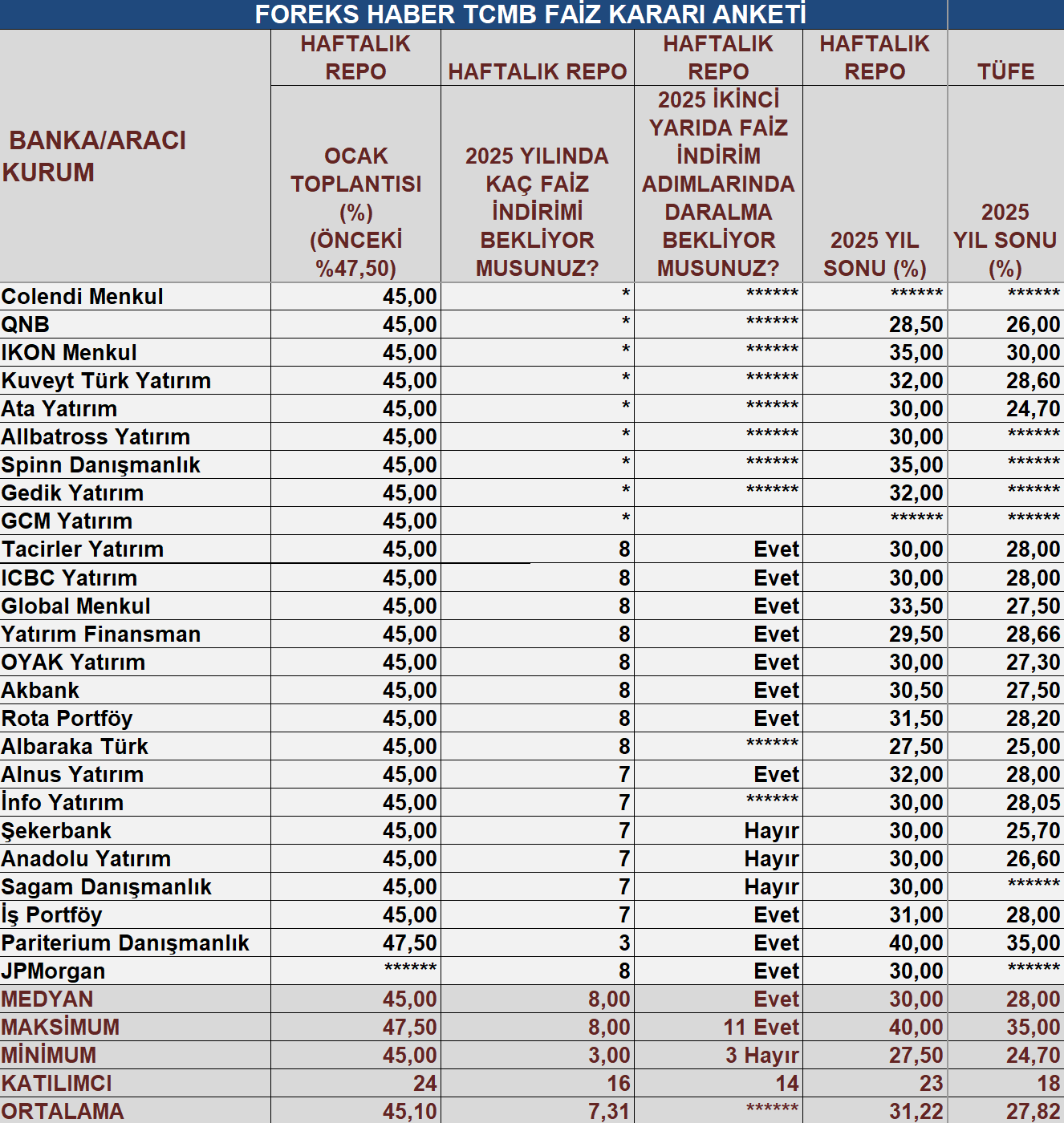Image resolution: width=1064 pixels, height=1123 pixels.
Task: Select the MEDYAN row label
Action: (47, 999)
